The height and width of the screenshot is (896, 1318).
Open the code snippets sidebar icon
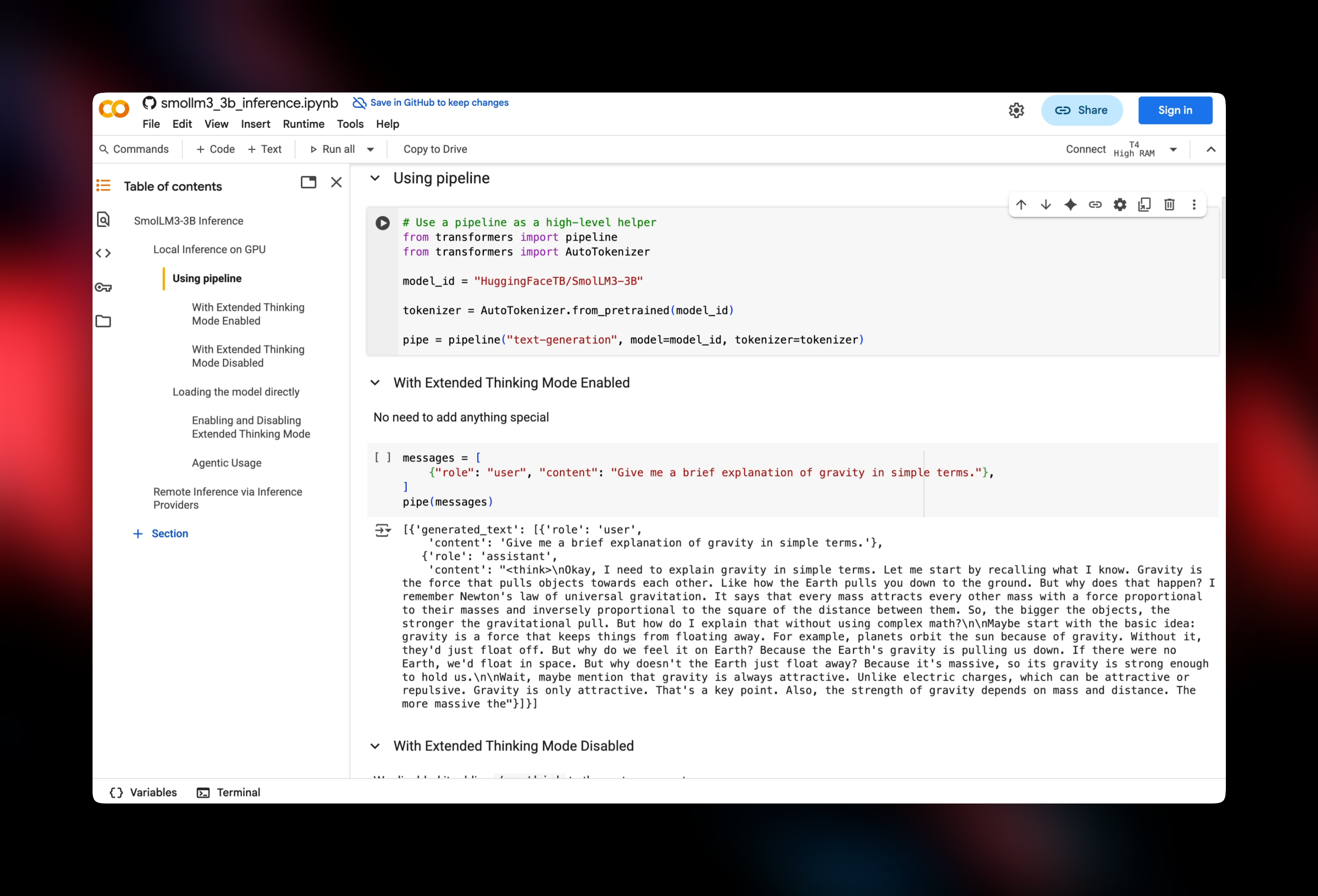tap(103, 253)
